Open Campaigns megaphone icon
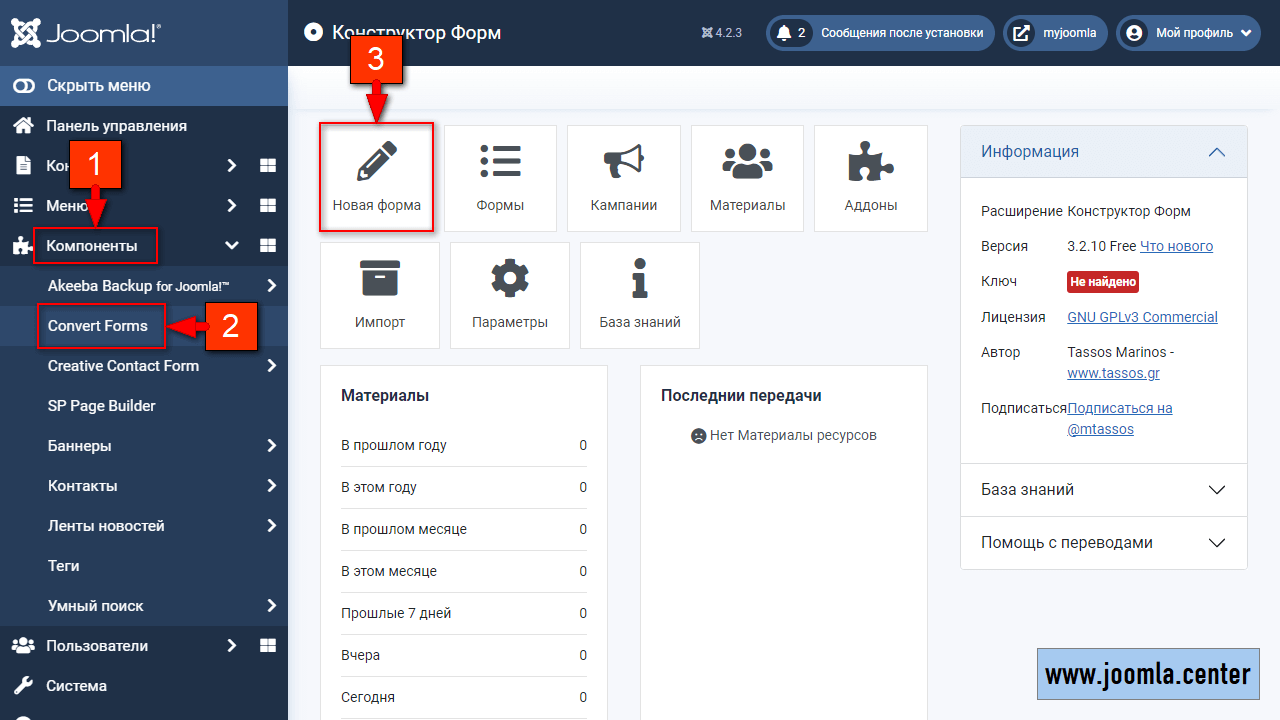The height and width of the screenshot is (720, 1280). click(623, 163)
